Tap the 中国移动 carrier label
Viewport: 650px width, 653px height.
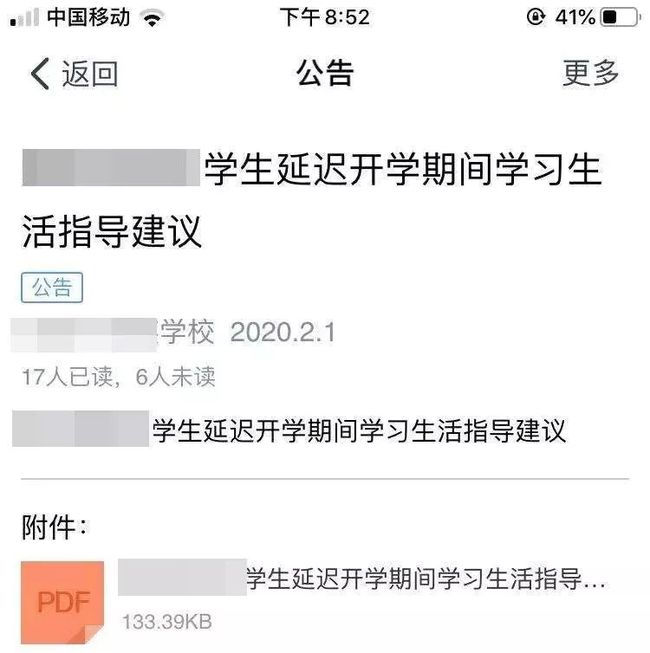coord(88,17)
